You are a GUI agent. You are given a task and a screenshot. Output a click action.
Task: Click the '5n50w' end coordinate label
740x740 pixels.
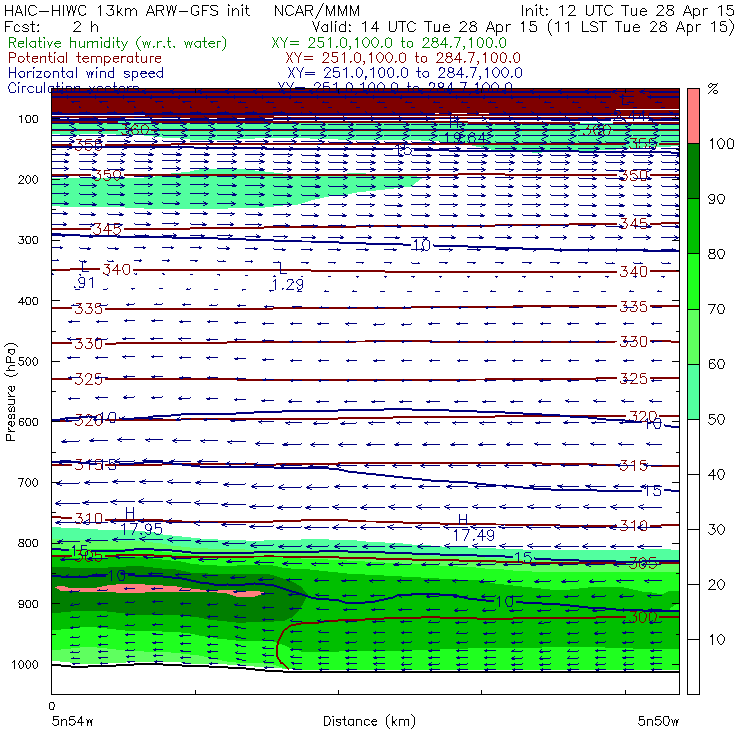[x=658, y=721]
